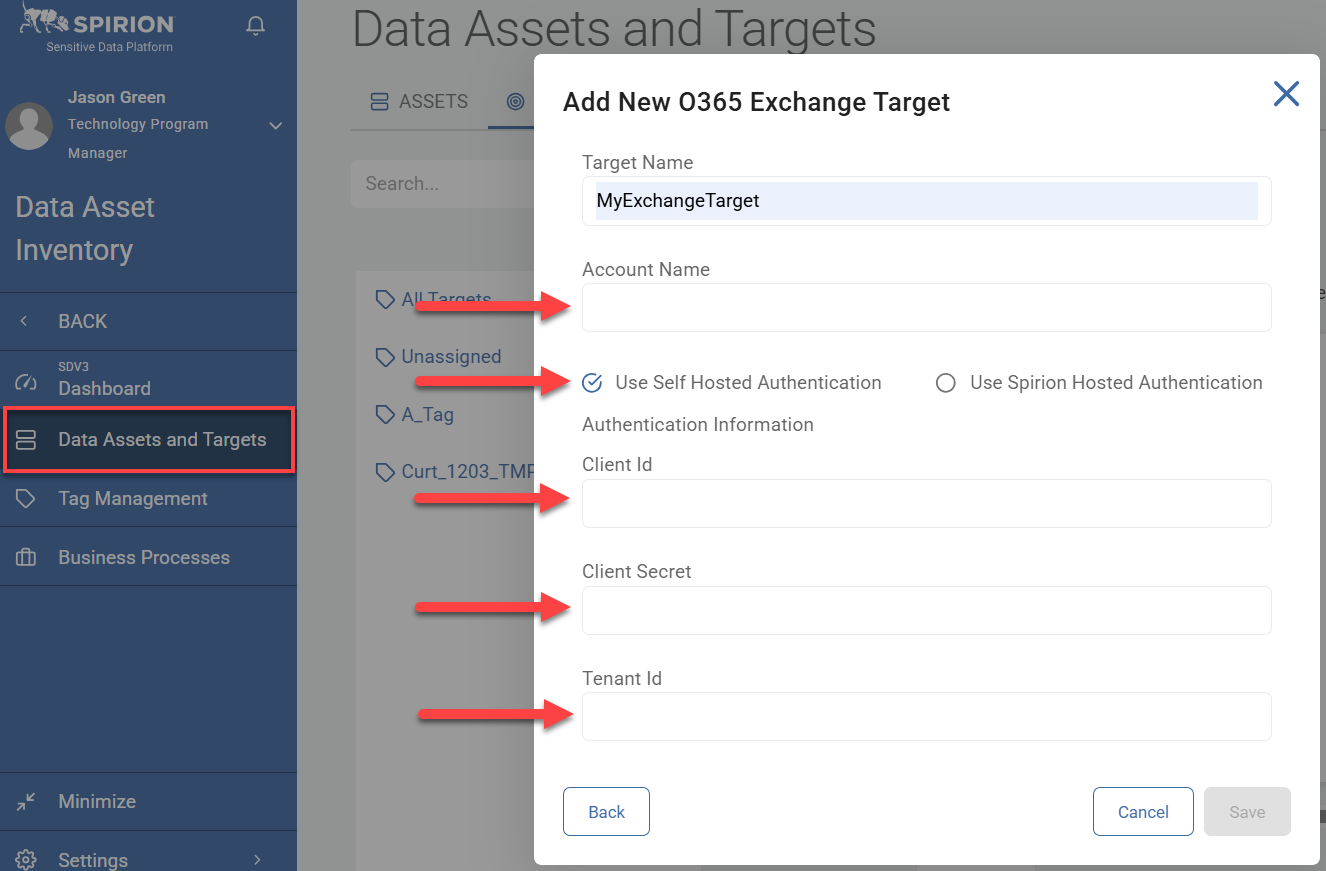Click the notification bell icon
The height and width of the screenshot is (871, 1326).
pyautogui.click(x=256, y=25)
